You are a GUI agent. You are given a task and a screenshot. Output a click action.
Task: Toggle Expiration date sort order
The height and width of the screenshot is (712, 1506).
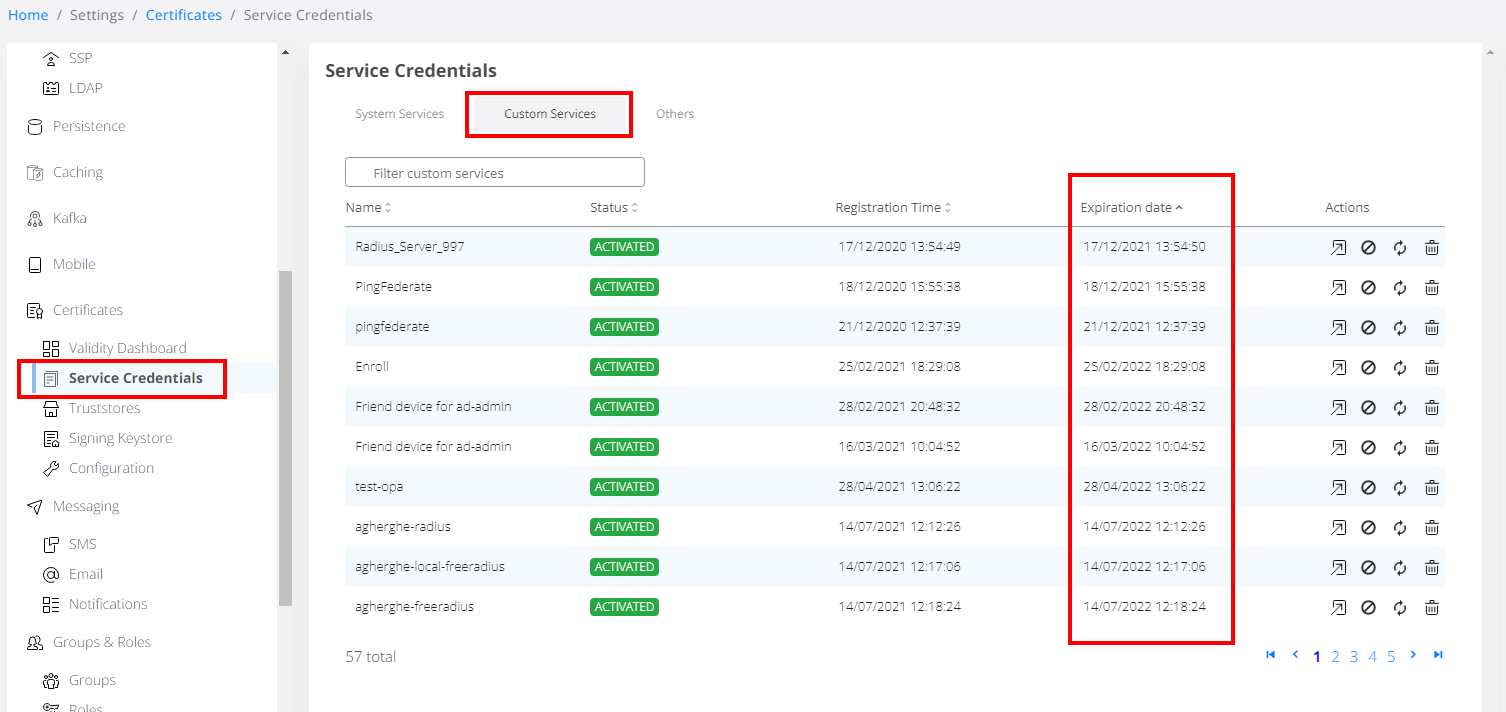[1130, 208]
